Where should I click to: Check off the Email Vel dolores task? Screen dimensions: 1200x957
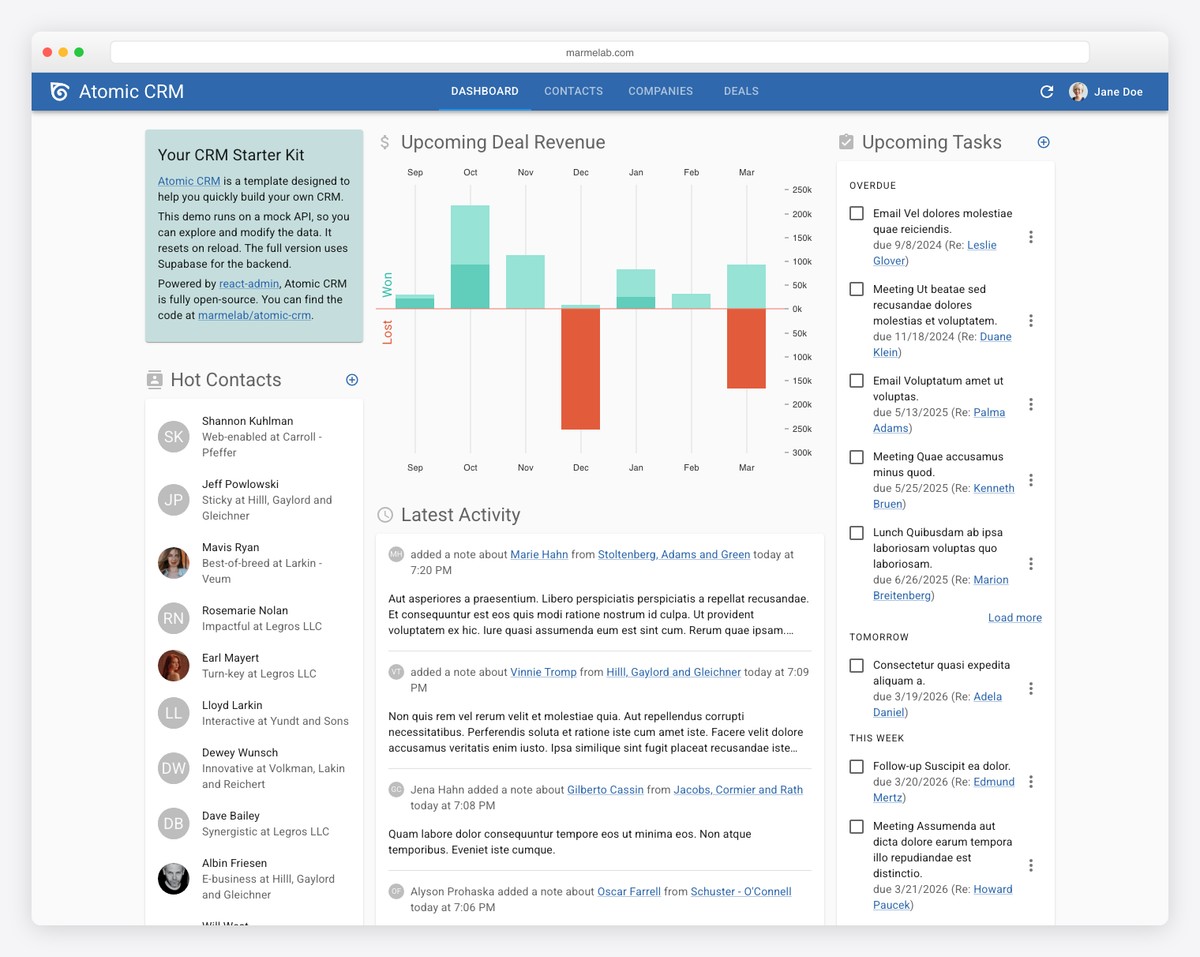pos(856,213)
